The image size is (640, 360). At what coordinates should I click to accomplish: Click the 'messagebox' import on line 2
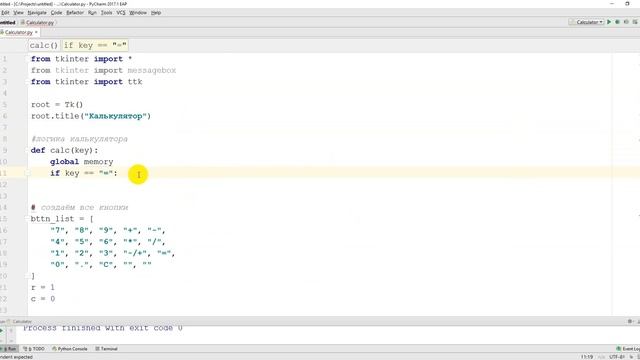point(152,70)
